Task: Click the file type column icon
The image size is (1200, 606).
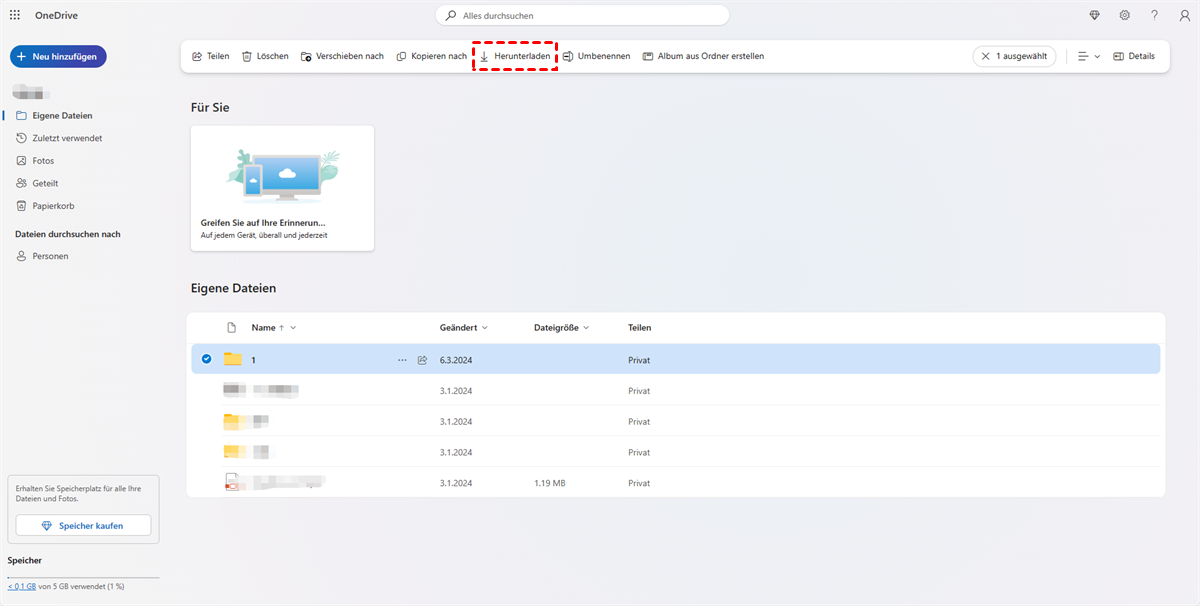Action: pyautogui.click(x=232, y=328)
